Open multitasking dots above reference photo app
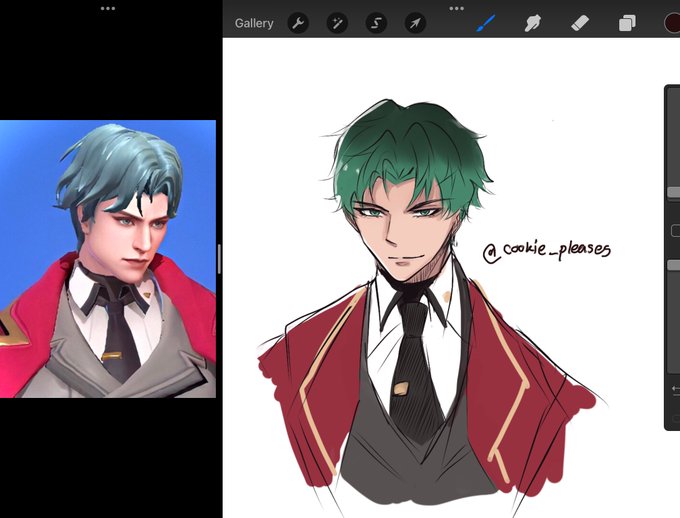The image size is (680, 518). click(108, 8)
